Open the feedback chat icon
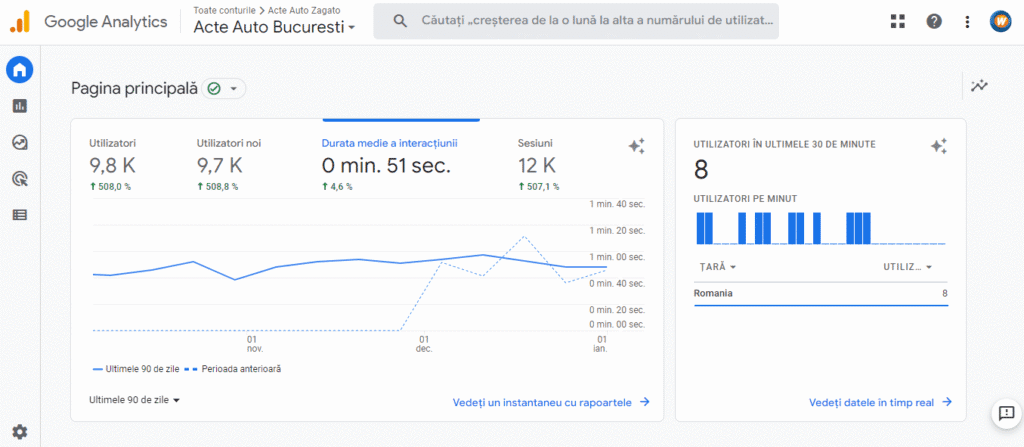Screen dimensions: 1024x447 pyautogui.click(x=1006, y=413)
